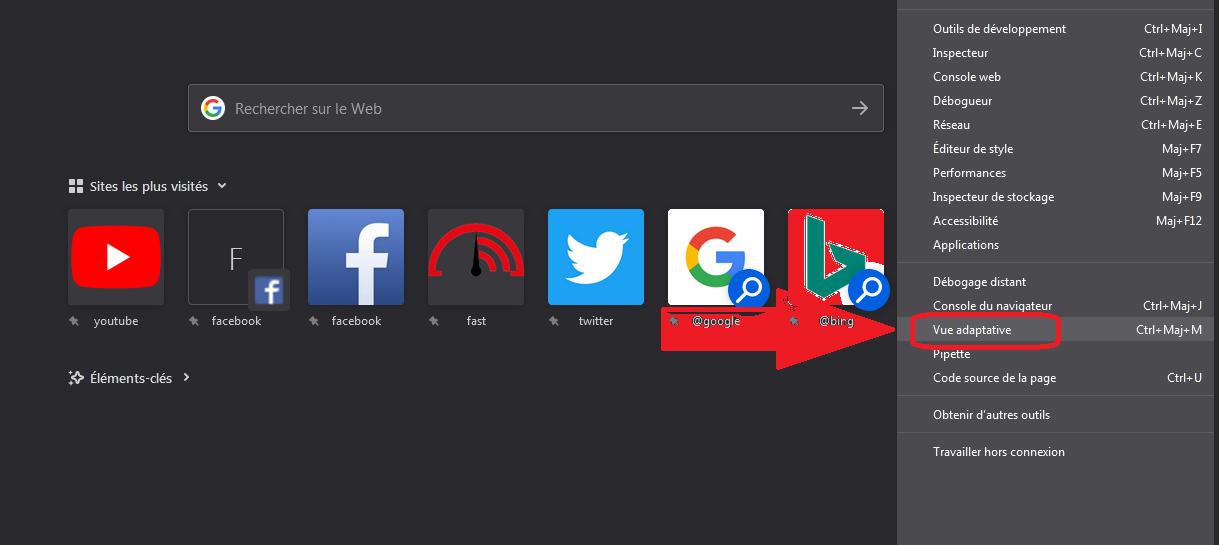Screen dimensions: 1219x545
Task: Open the blue facebook logo tile
Action: click(356, 257)
